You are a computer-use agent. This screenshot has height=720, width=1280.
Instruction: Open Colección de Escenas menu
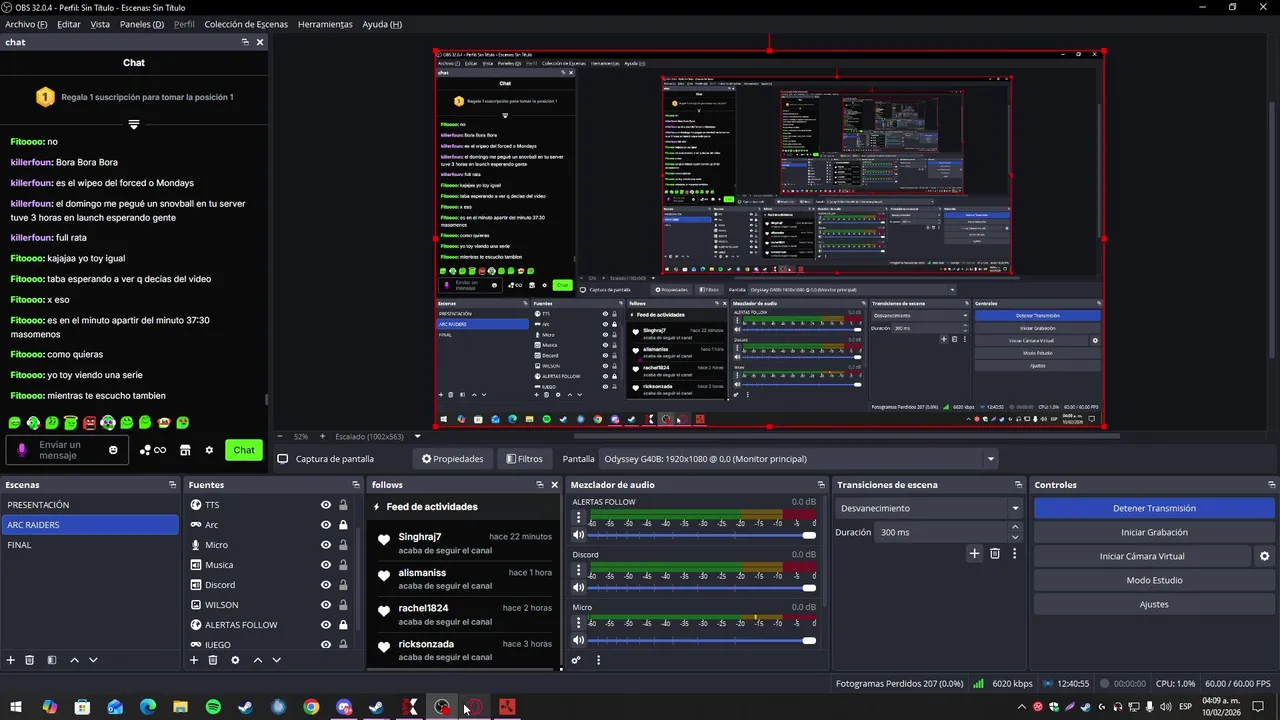pos(246,24)
